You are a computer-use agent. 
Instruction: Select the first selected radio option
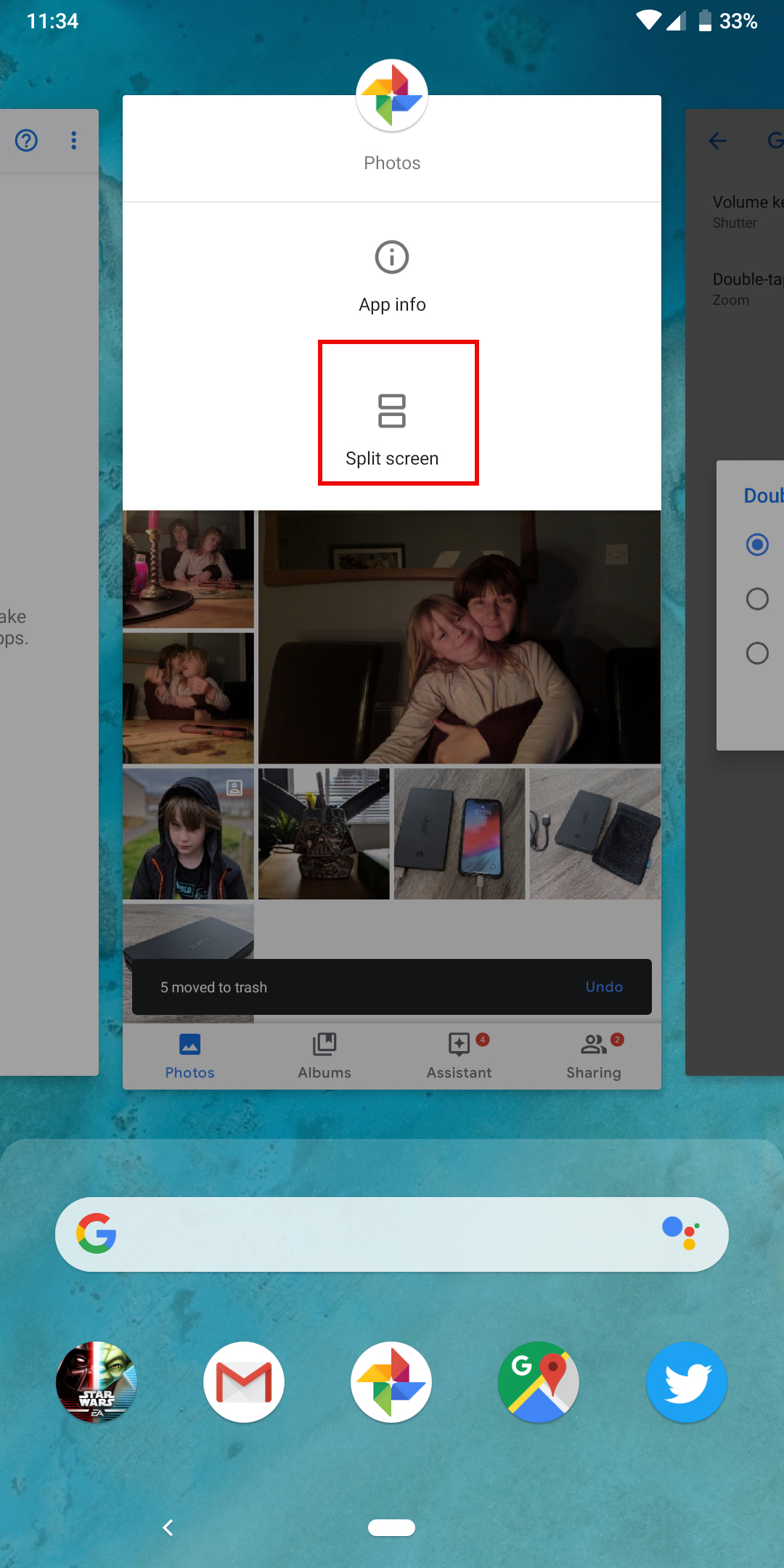point(757,544)
